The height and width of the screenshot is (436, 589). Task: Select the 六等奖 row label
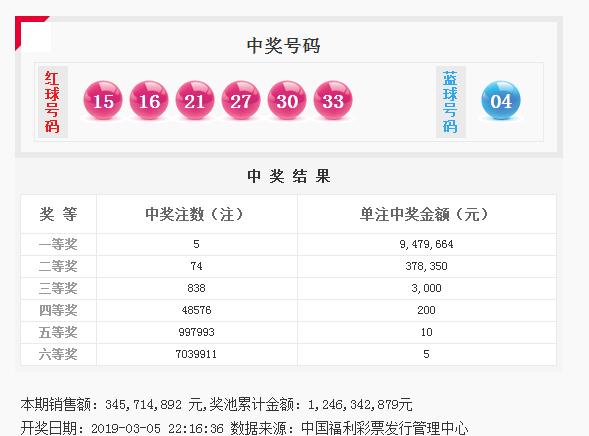point(58,354)
